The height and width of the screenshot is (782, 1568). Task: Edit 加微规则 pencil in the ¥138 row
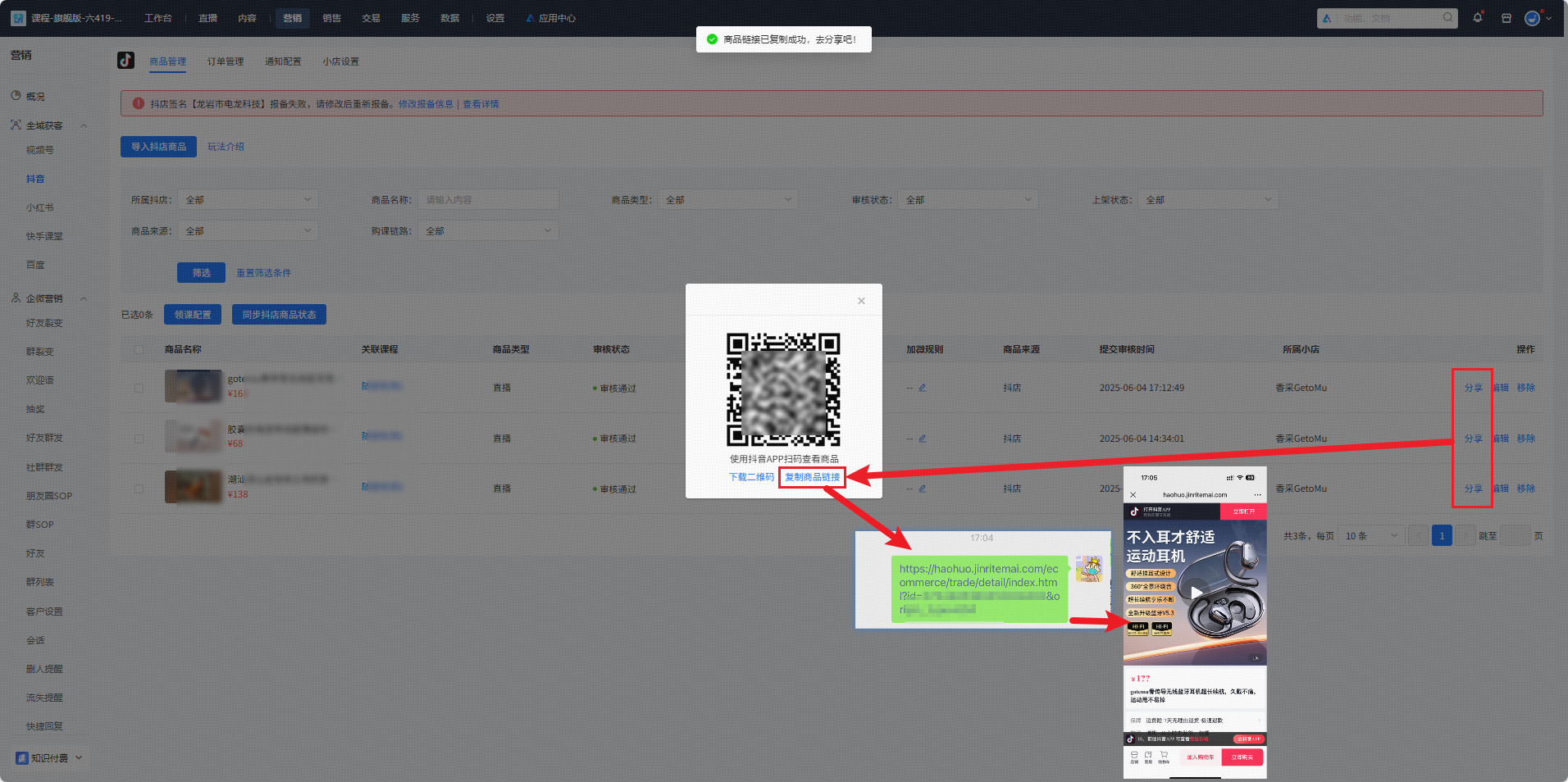click(x=922, y=489)
